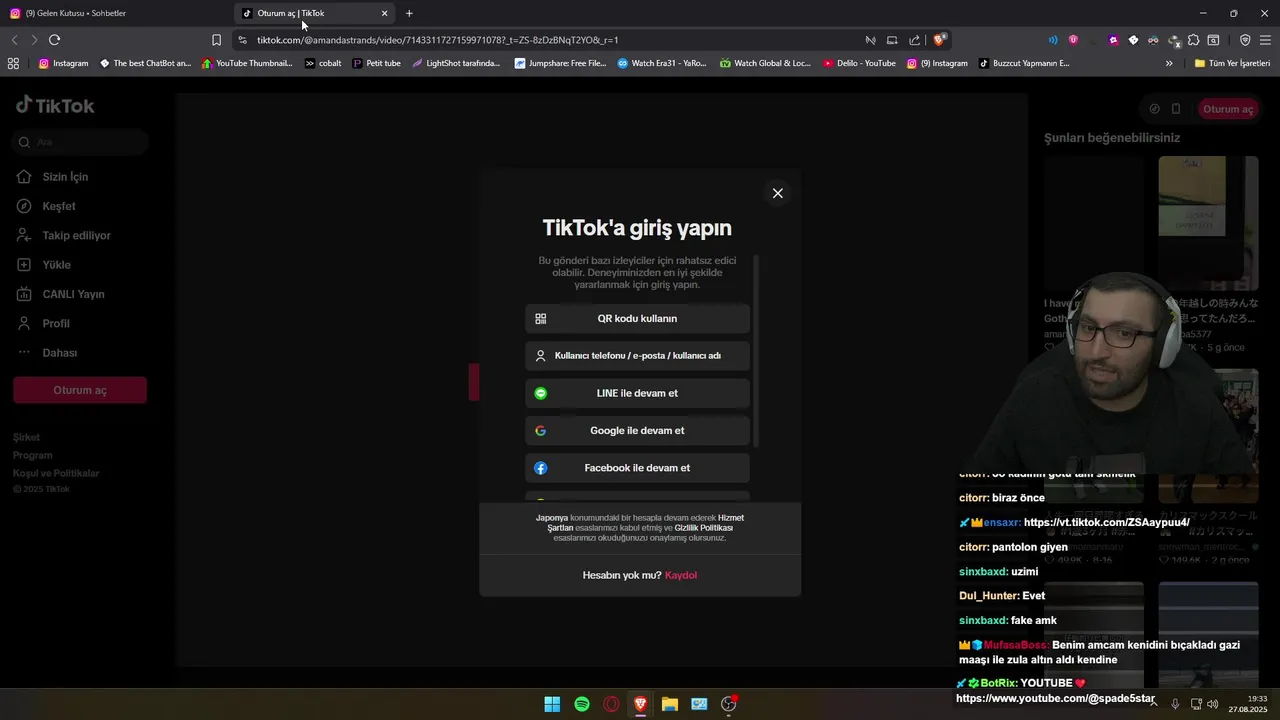The image size is (1280, 720).
Task: Expand Dahası menu in sidebar
Action: tap(59, 353)
